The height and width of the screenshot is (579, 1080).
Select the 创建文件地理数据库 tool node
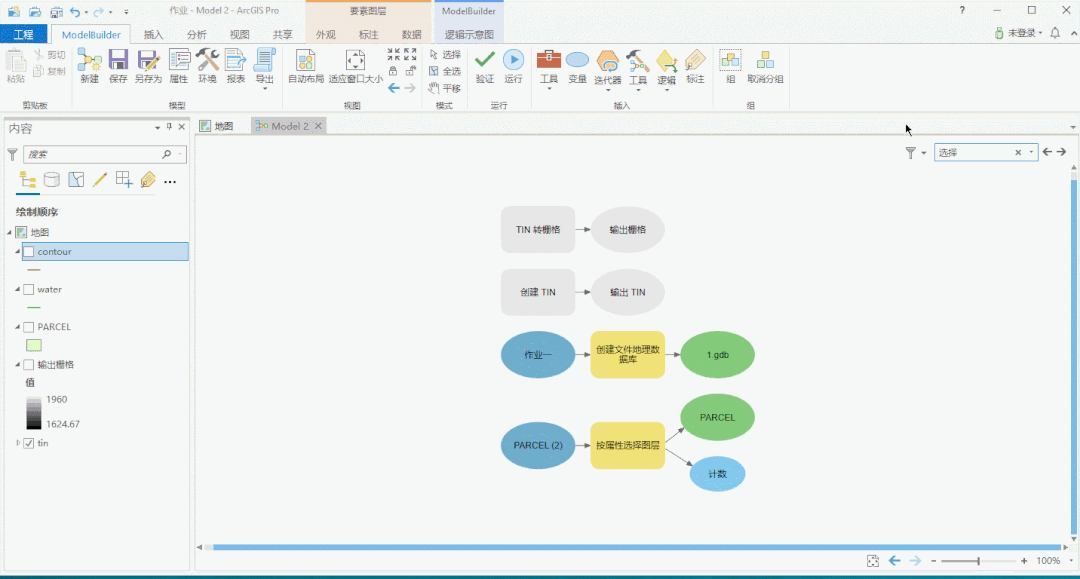tap(627, 355)
